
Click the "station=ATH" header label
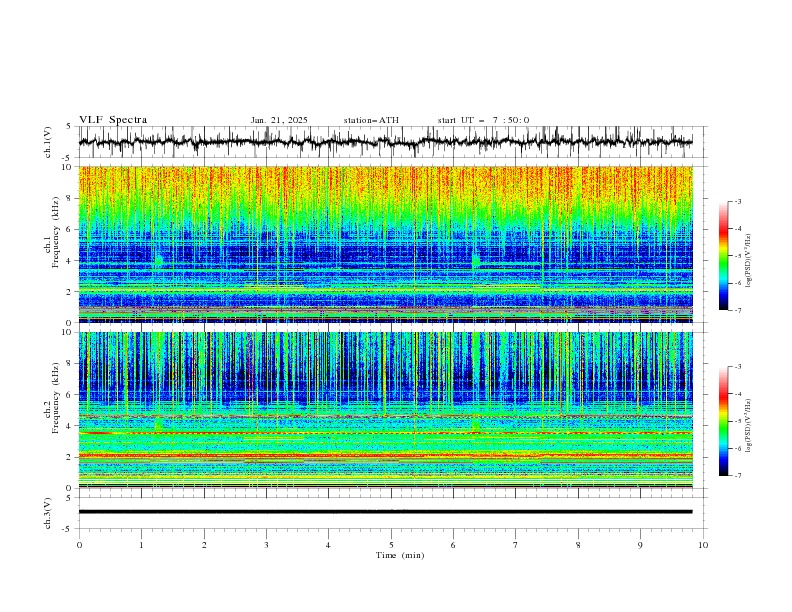click(371, 120)
